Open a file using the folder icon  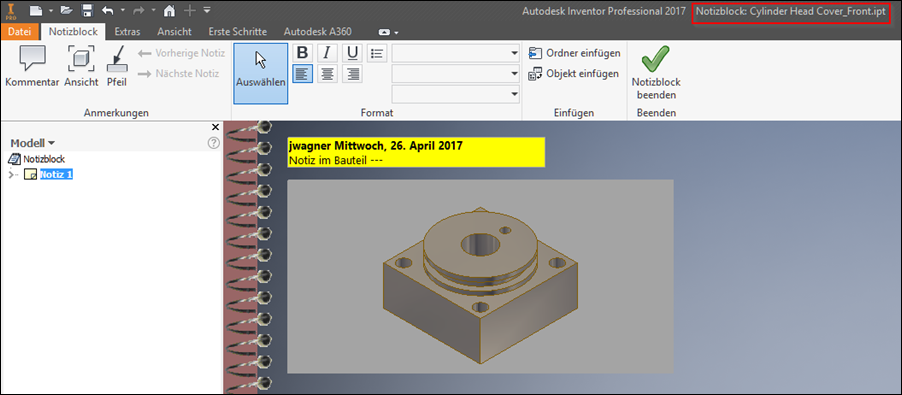pos(67,10)
